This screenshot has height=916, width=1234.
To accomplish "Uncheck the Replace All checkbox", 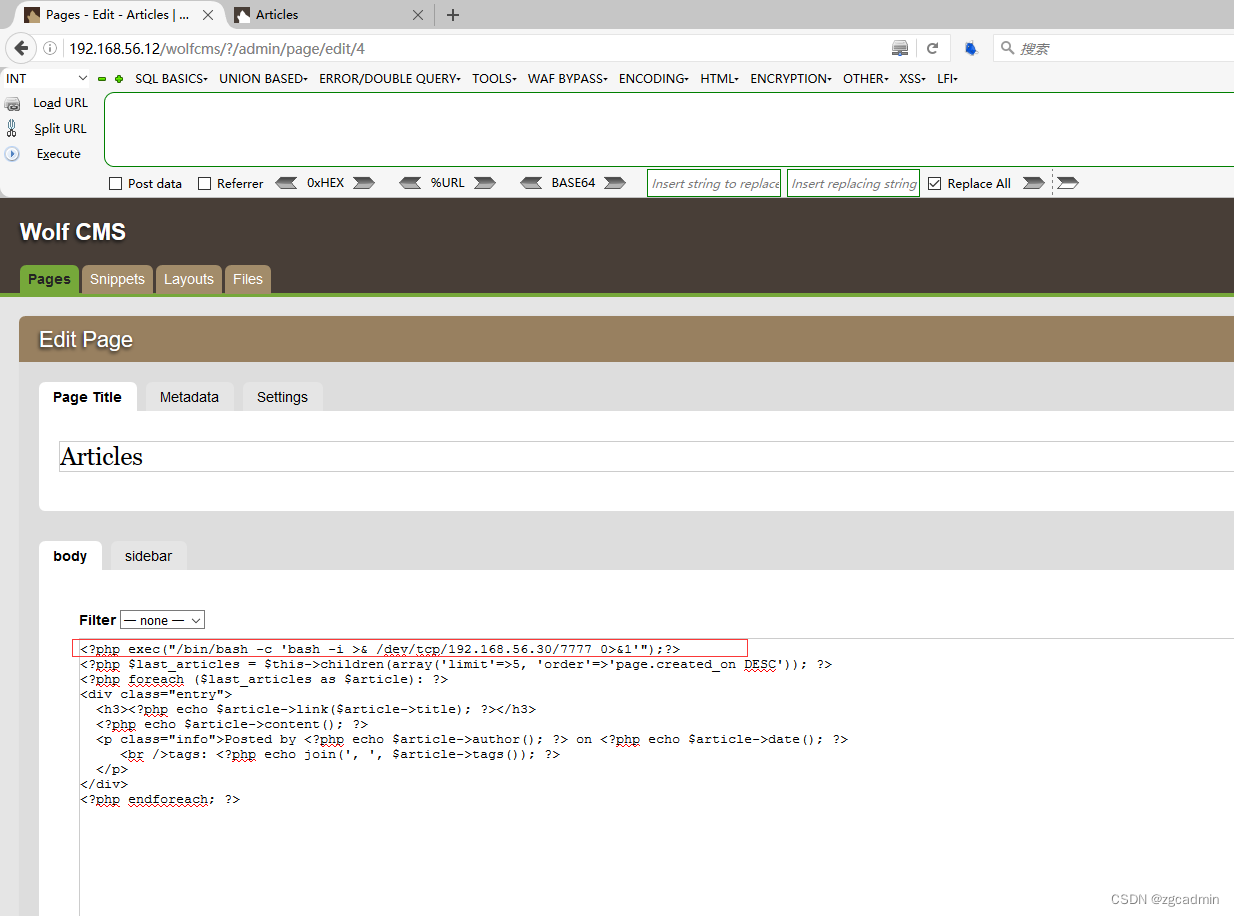I will pos(935,184).
